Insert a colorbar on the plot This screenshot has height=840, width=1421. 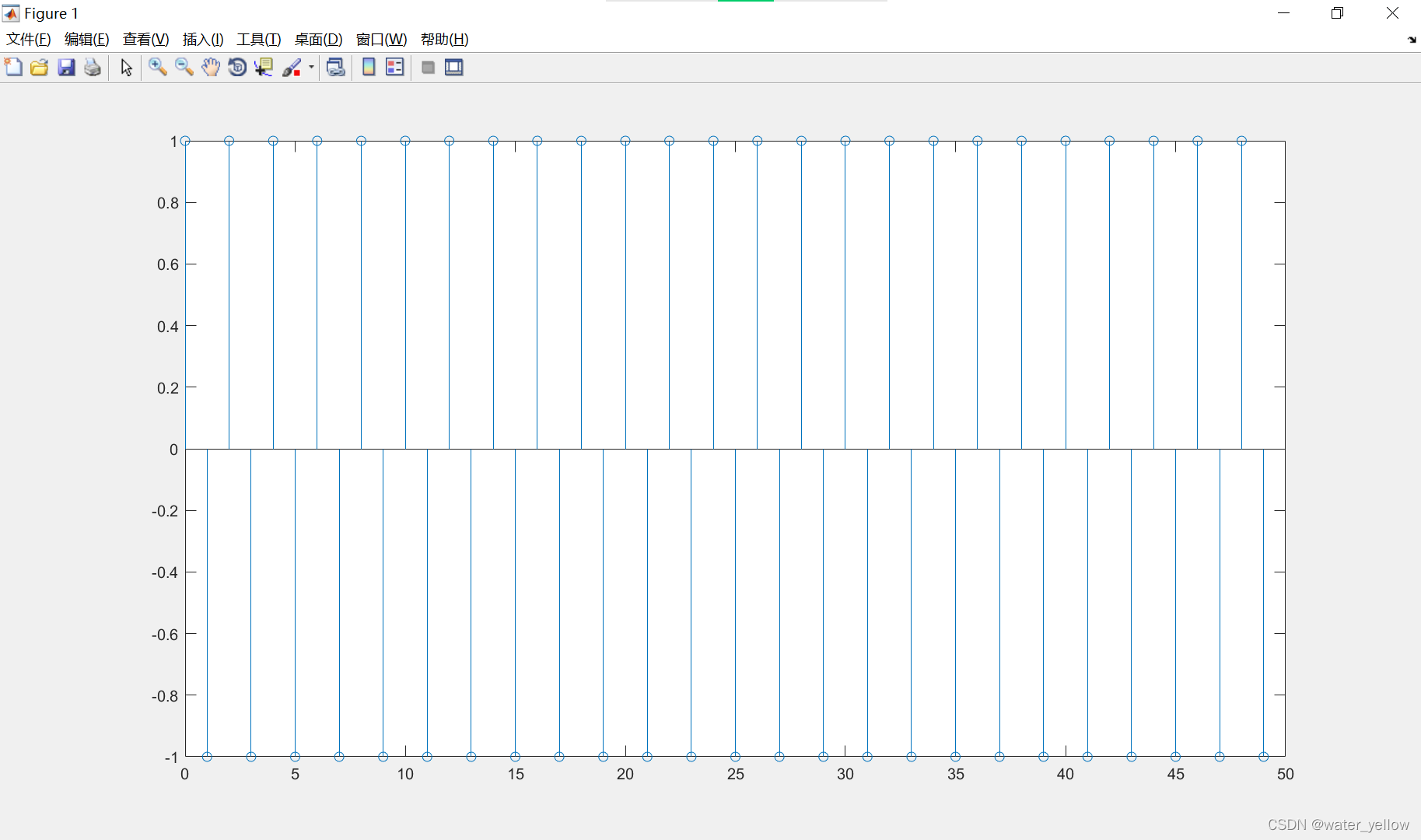coord(368,68)
